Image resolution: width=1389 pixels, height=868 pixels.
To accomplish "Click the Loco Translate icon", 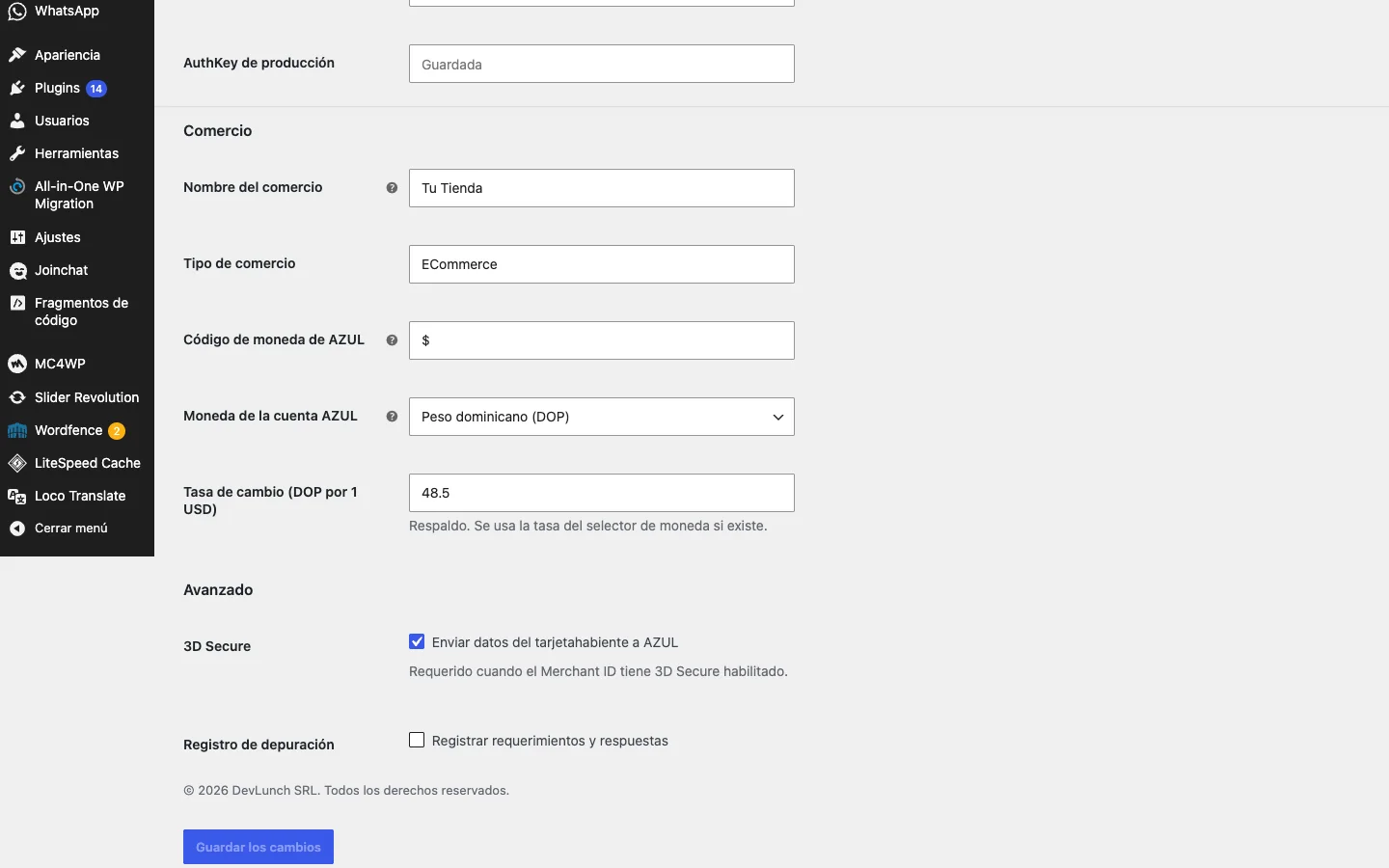I will 17,496.
